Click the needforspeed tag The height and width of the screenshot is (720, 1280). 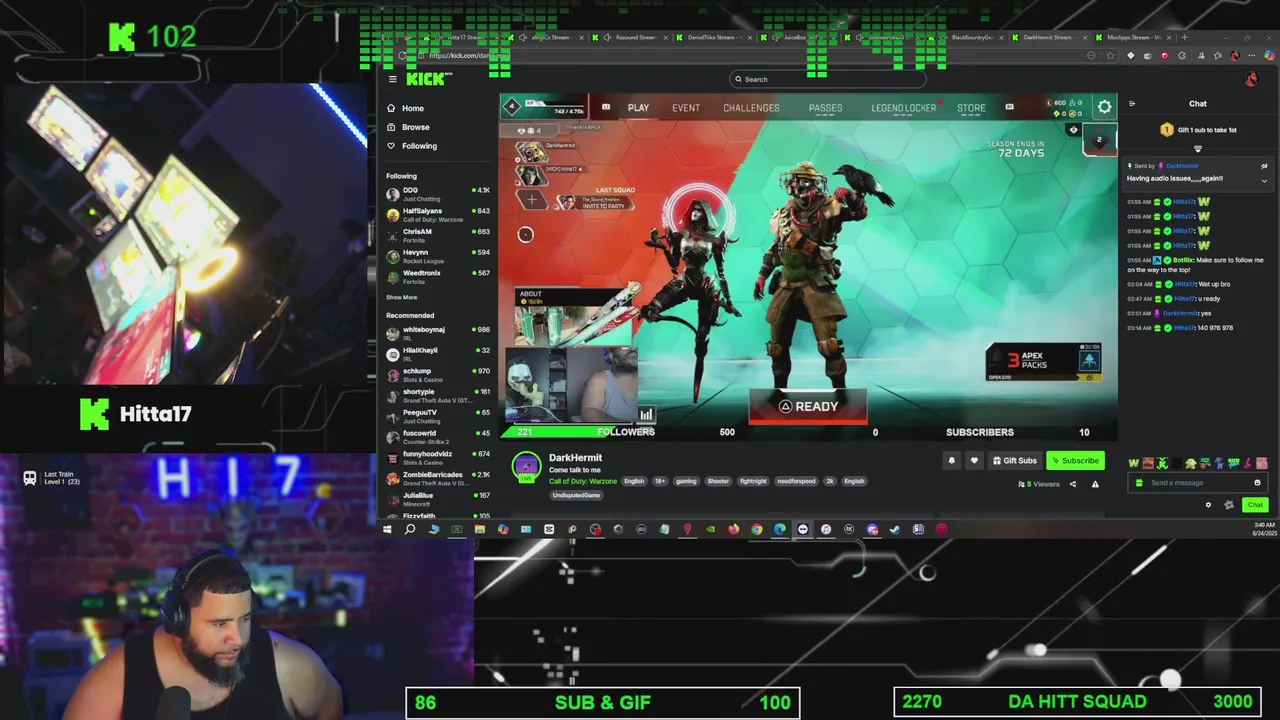(x=795, y=481)
